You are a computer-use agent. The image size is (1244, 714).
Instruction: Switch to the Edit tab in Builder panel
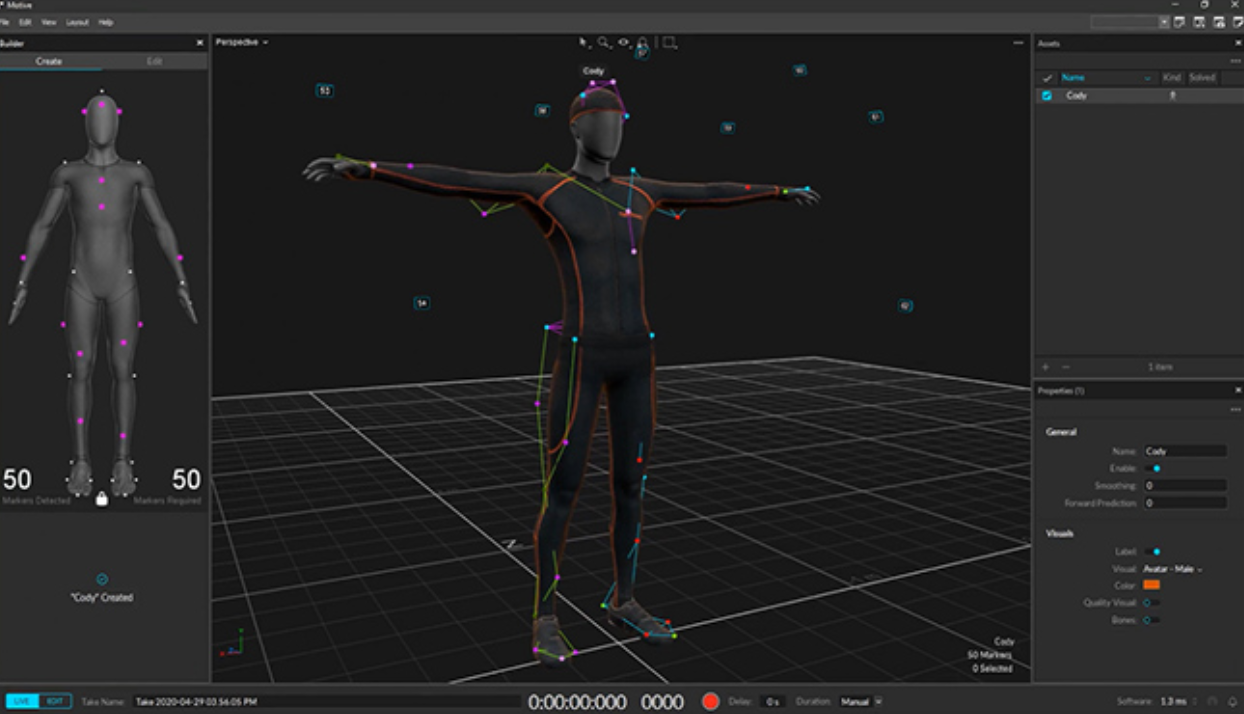[x=155, y=61]
